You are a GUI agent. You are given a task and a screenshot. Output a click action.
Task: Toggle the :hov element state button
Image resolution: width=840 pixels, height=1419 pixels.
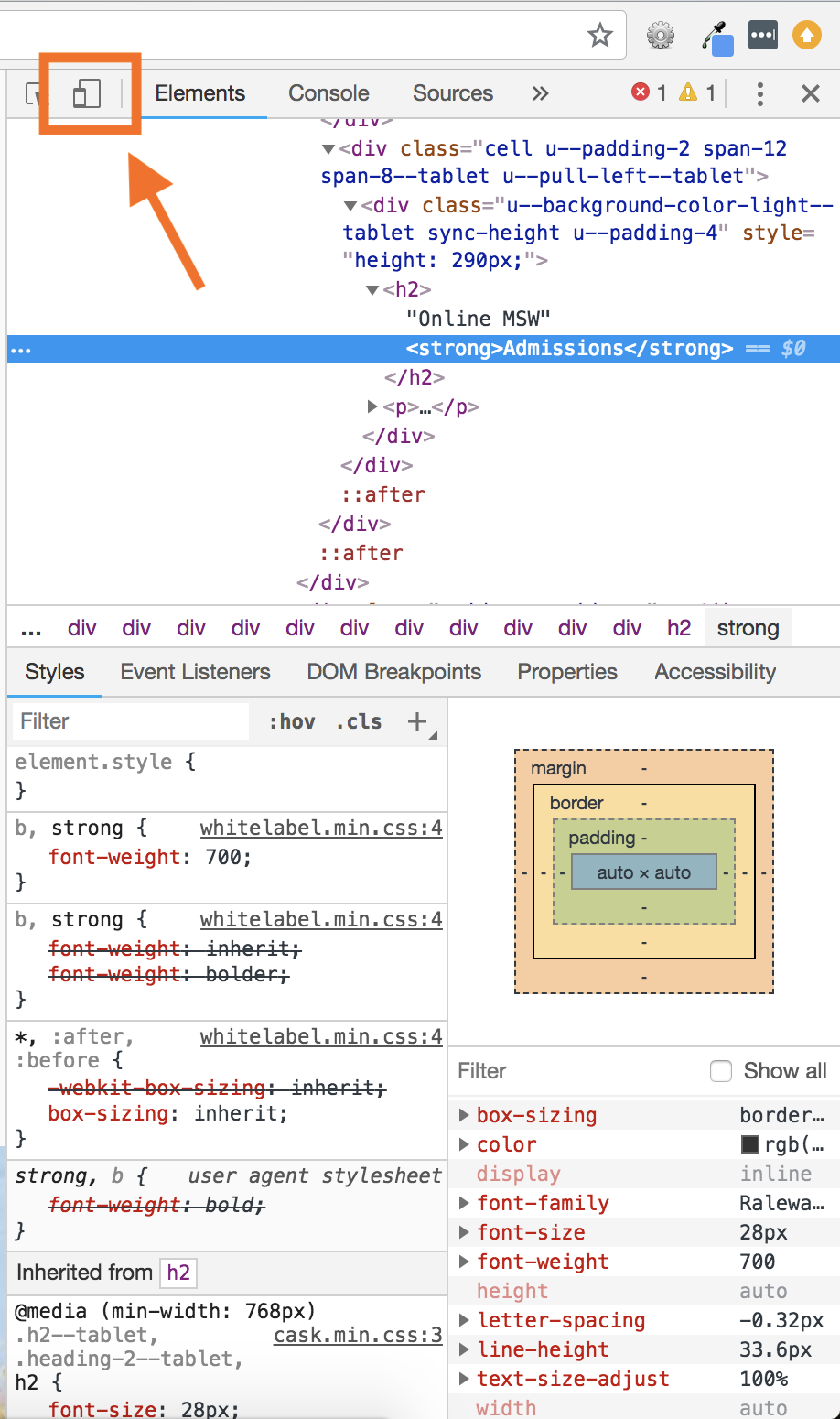292,721
